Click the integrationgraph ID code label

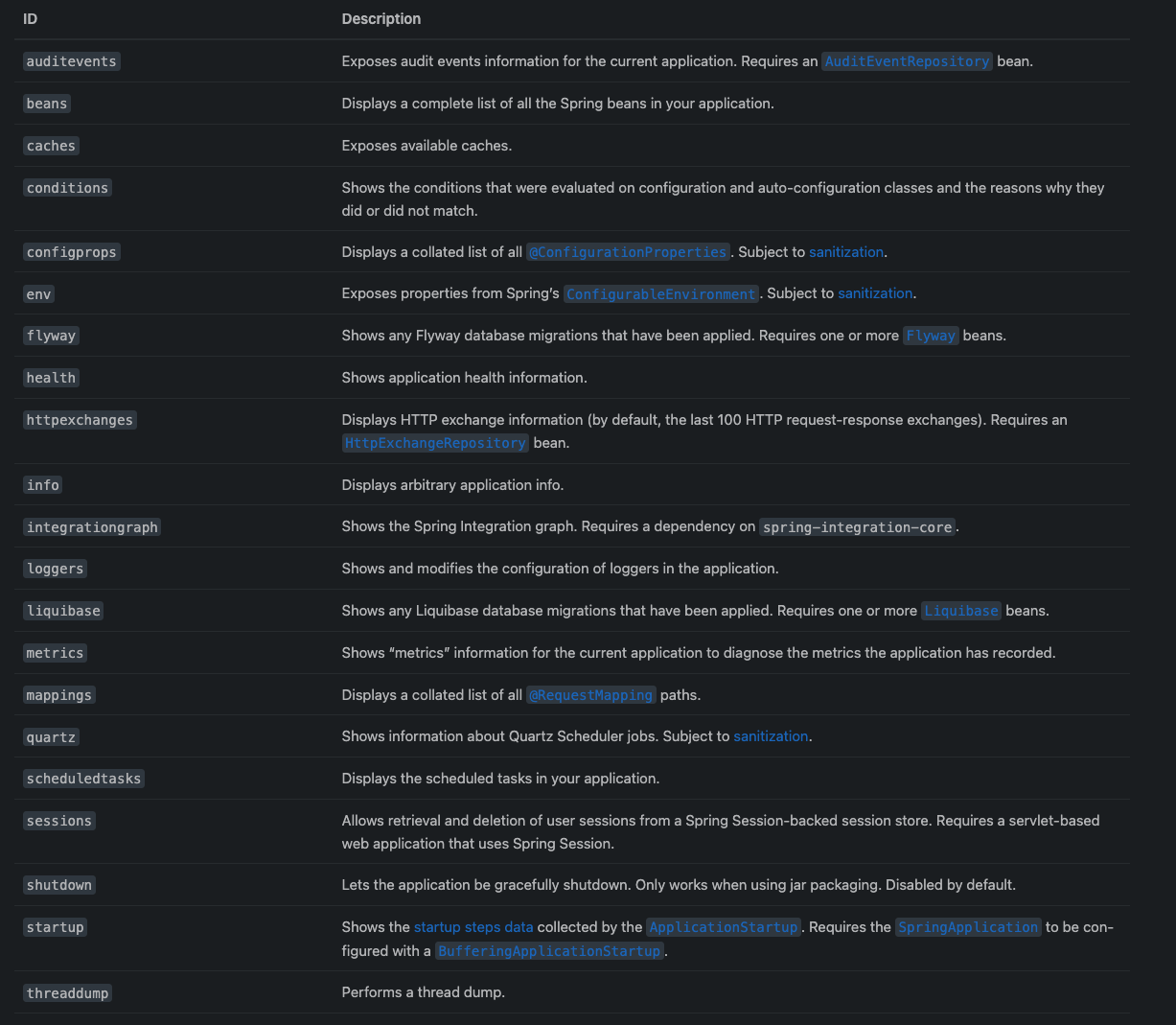tap(92, 527)
